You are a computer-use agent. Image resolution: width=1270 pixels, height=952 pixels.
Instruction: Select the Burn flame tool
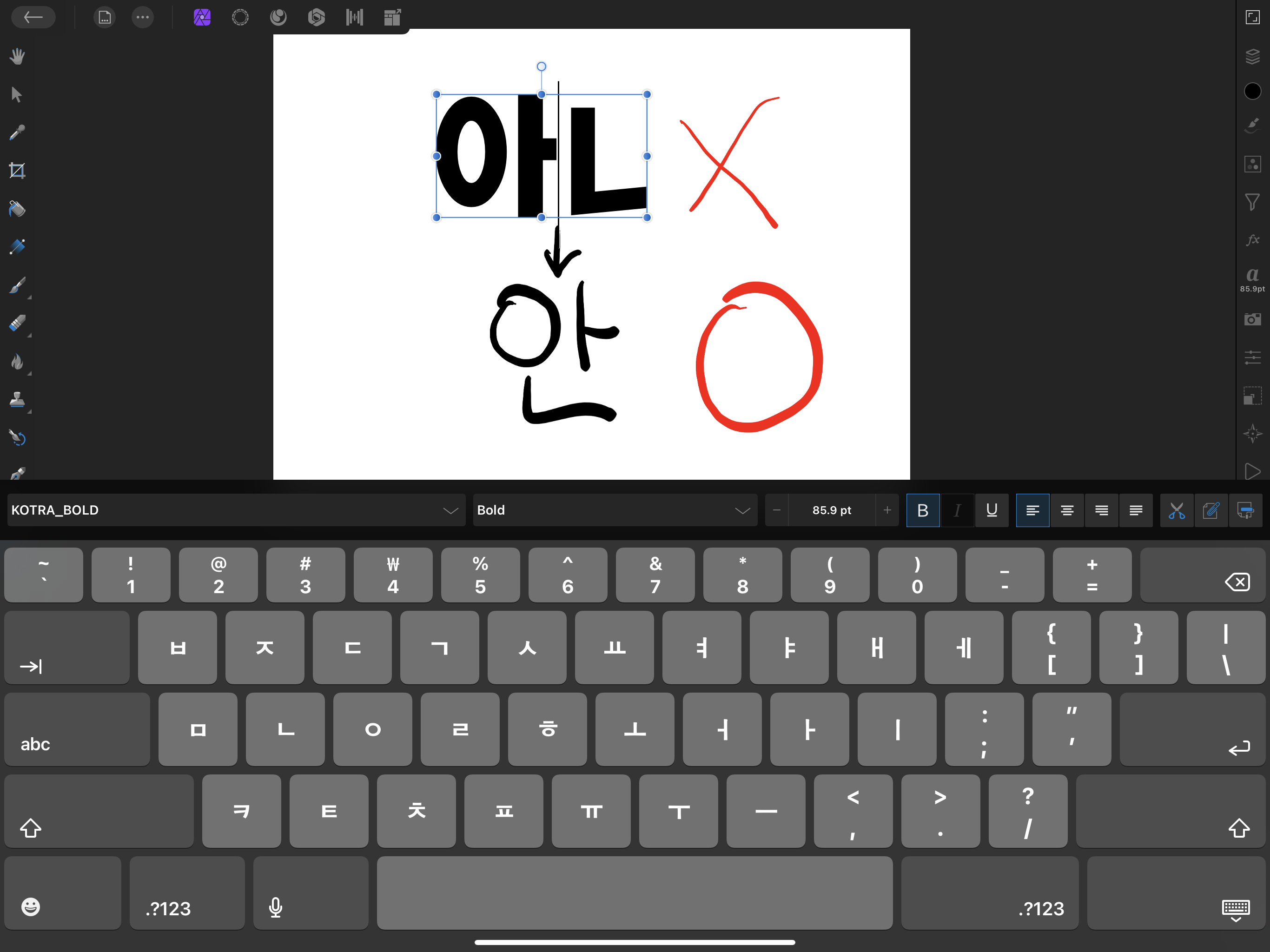pyautogui.click(x=17, y=361)
